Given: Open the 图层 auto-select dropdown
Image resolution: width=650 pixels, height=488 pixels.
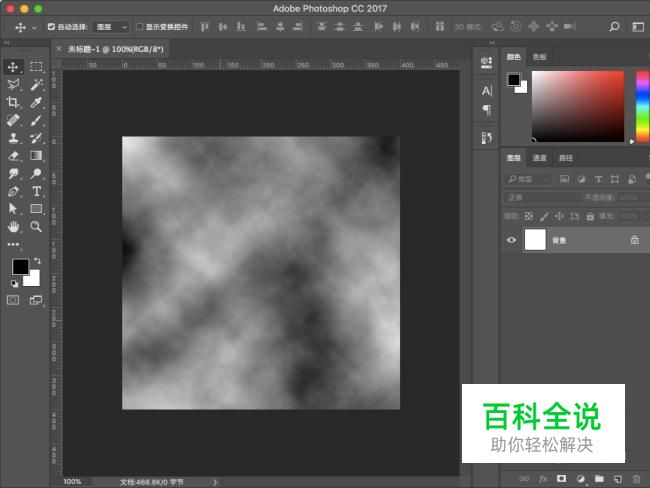Looking at the screenshot, I should (110, 27).
